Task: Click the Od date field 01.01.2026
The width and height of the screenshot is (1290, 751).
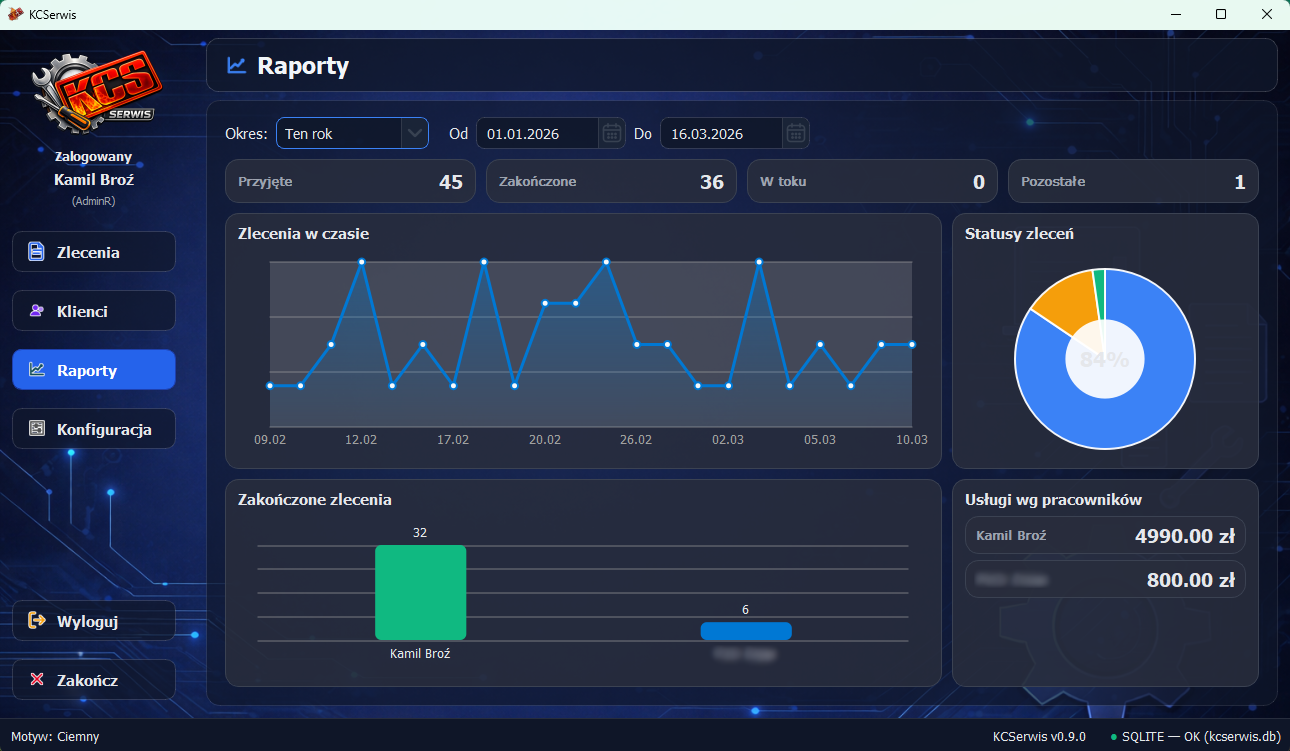Action: tap(536, 133)
